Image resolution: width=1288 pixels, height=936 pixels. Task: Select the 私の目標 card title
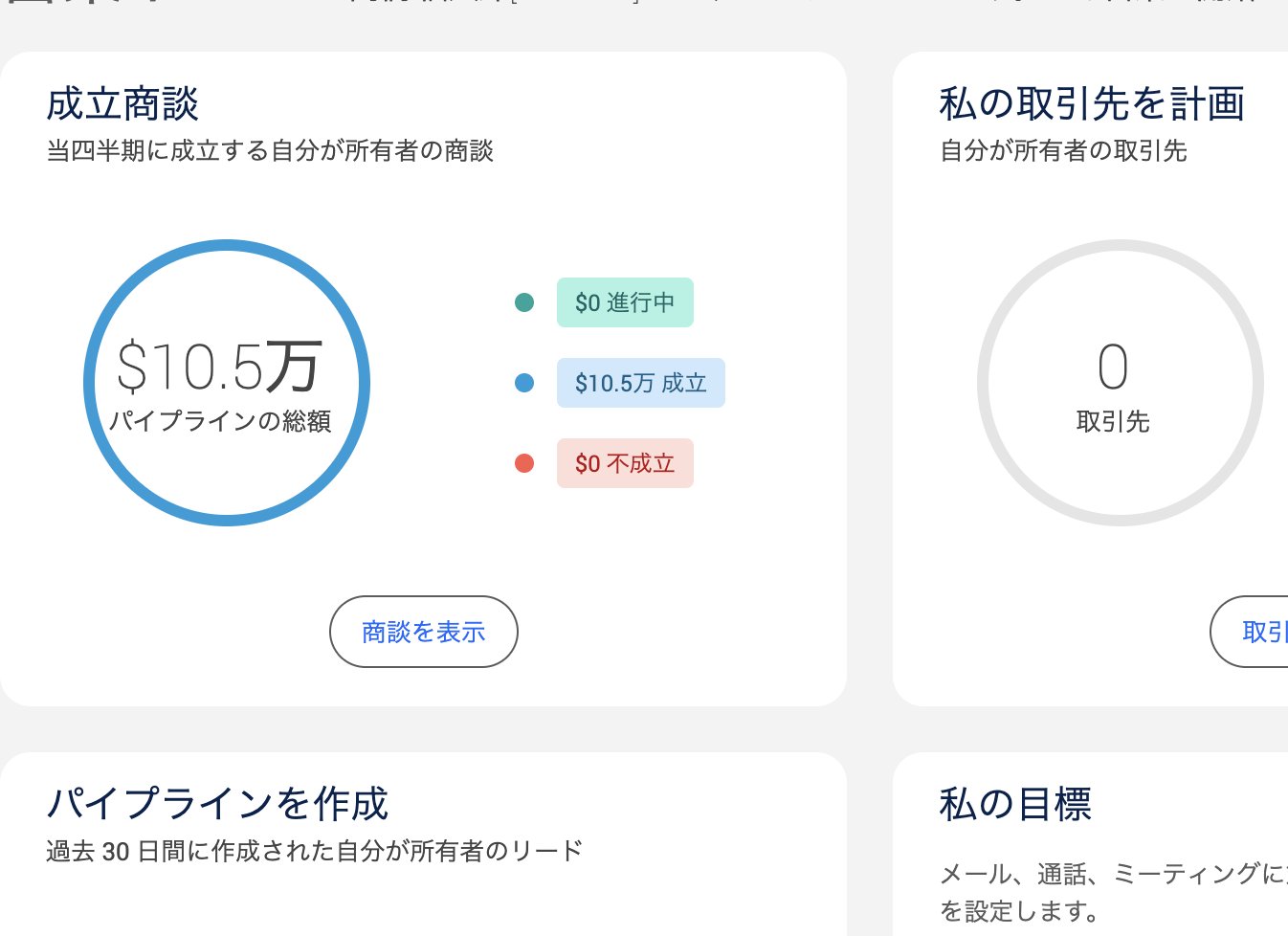(x=1016, y=804)
